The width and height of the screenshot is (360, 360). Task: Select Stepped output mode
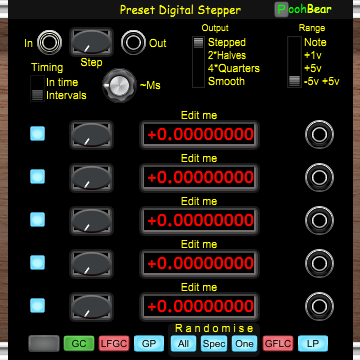(227, 42)
